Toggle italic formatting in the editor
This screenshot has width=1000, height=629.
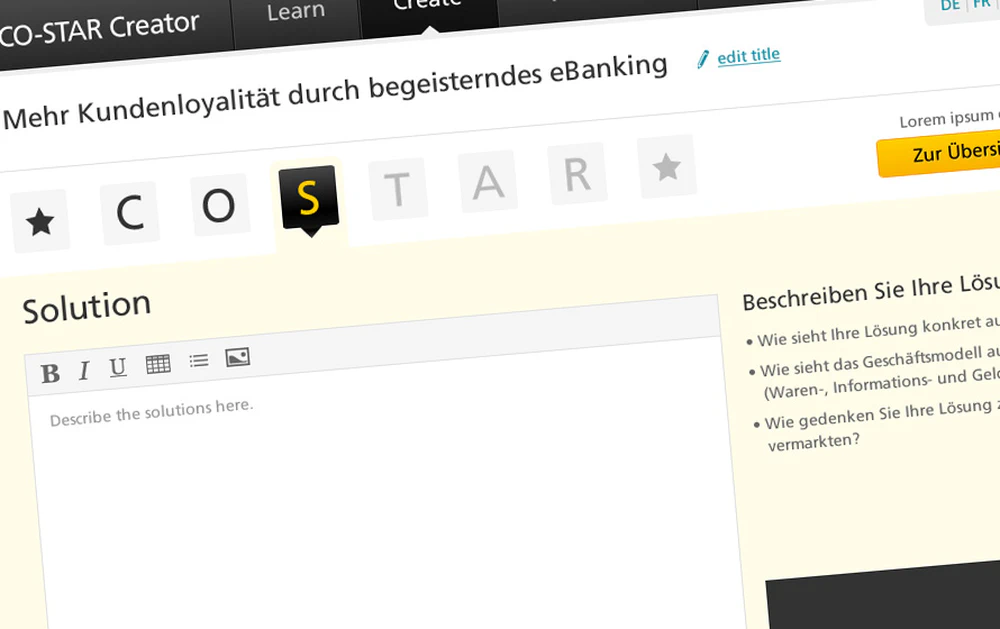84,371
